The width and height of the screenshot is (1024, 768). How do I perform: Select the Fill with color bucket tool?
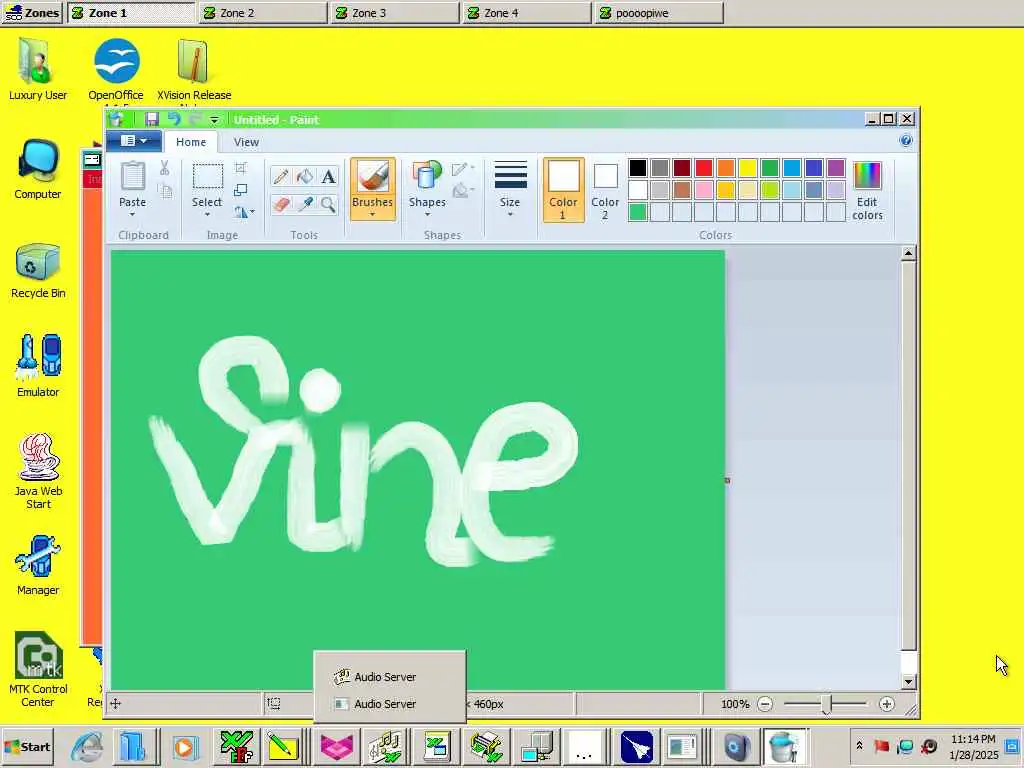pyautogui.click(x=304, y=176)
